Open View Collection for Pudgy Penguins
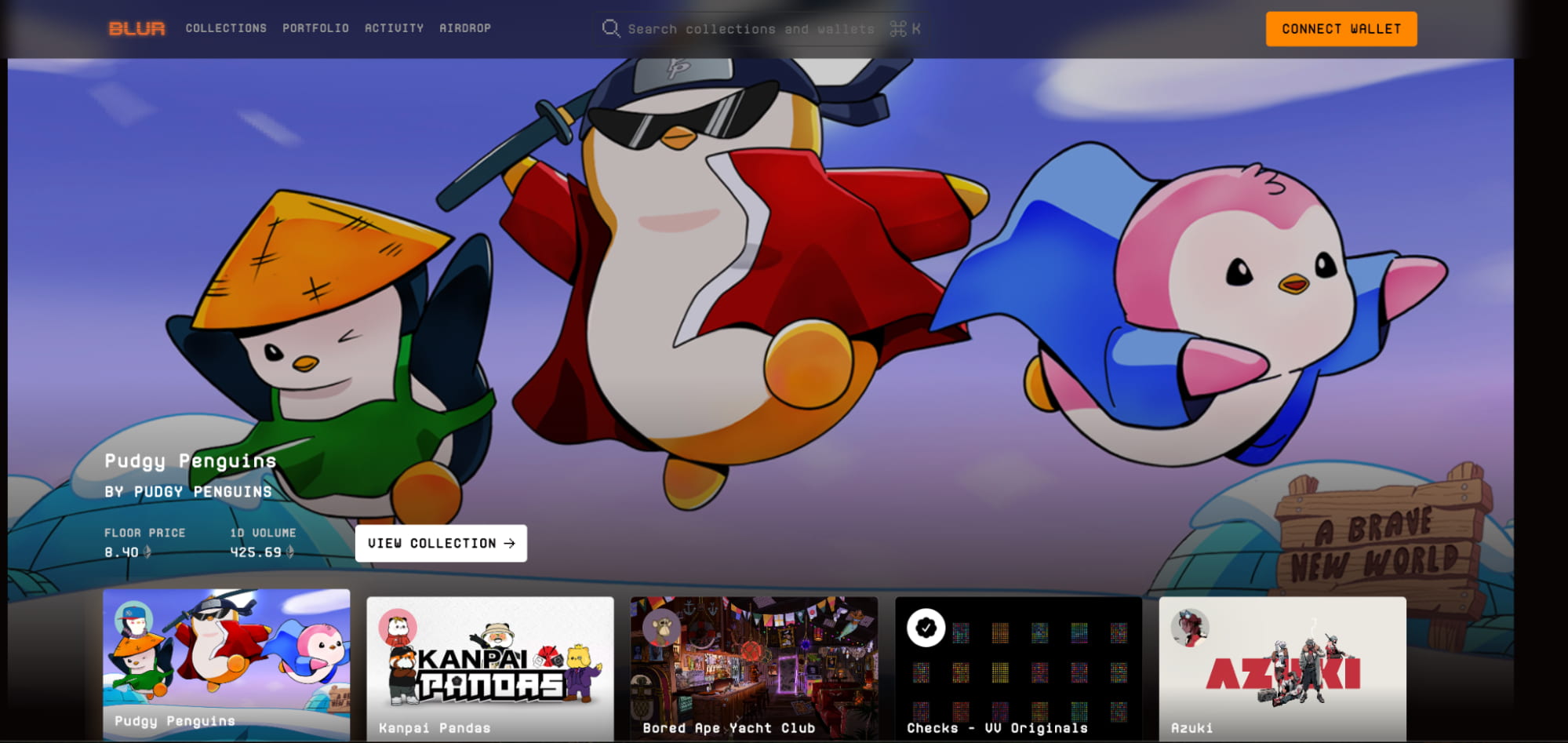This screenshot has width=1568, height=743. (x=441, y=543)
